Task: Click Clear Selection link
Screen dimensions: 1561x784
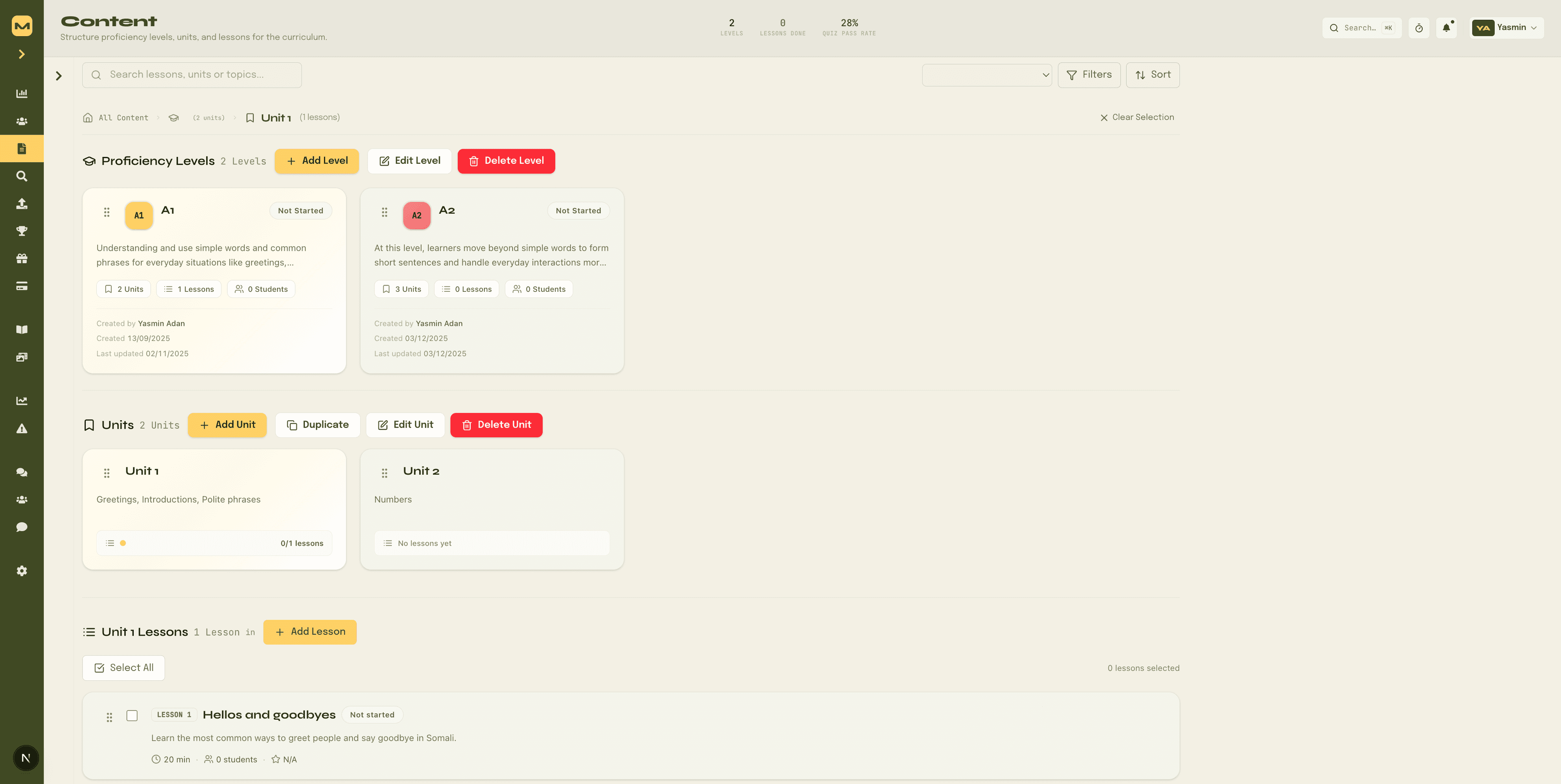Action: pyautogui.click(x=1137, y=117)
